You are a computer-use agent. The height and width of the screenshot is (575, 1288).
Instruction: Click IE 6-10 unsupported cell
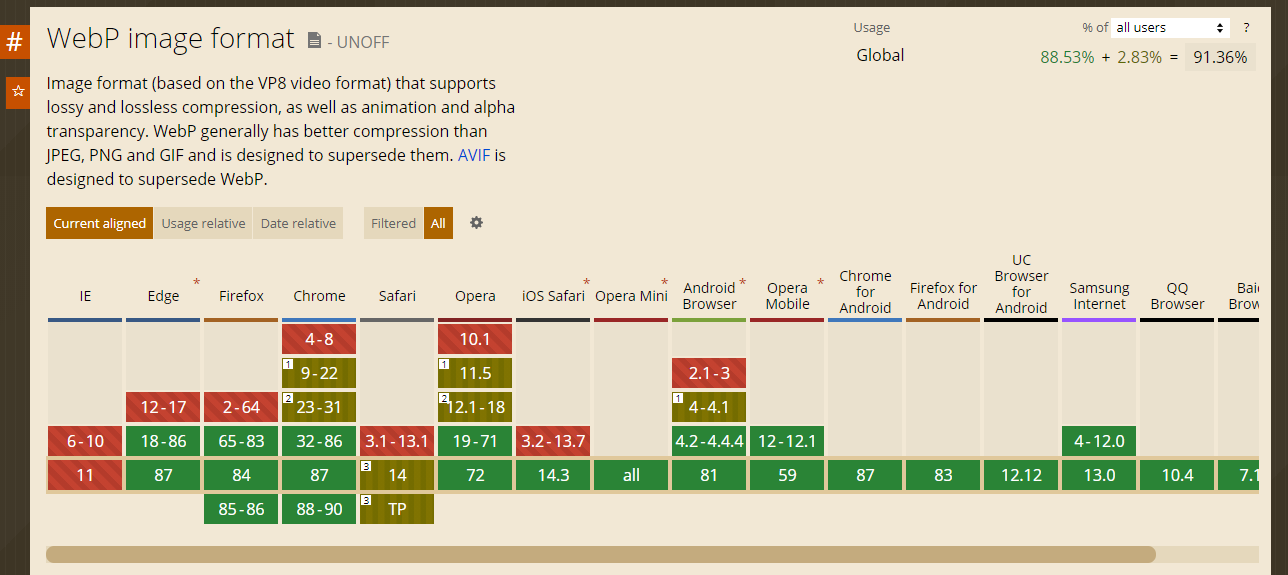pyautogui.click(x=85, y=441)
